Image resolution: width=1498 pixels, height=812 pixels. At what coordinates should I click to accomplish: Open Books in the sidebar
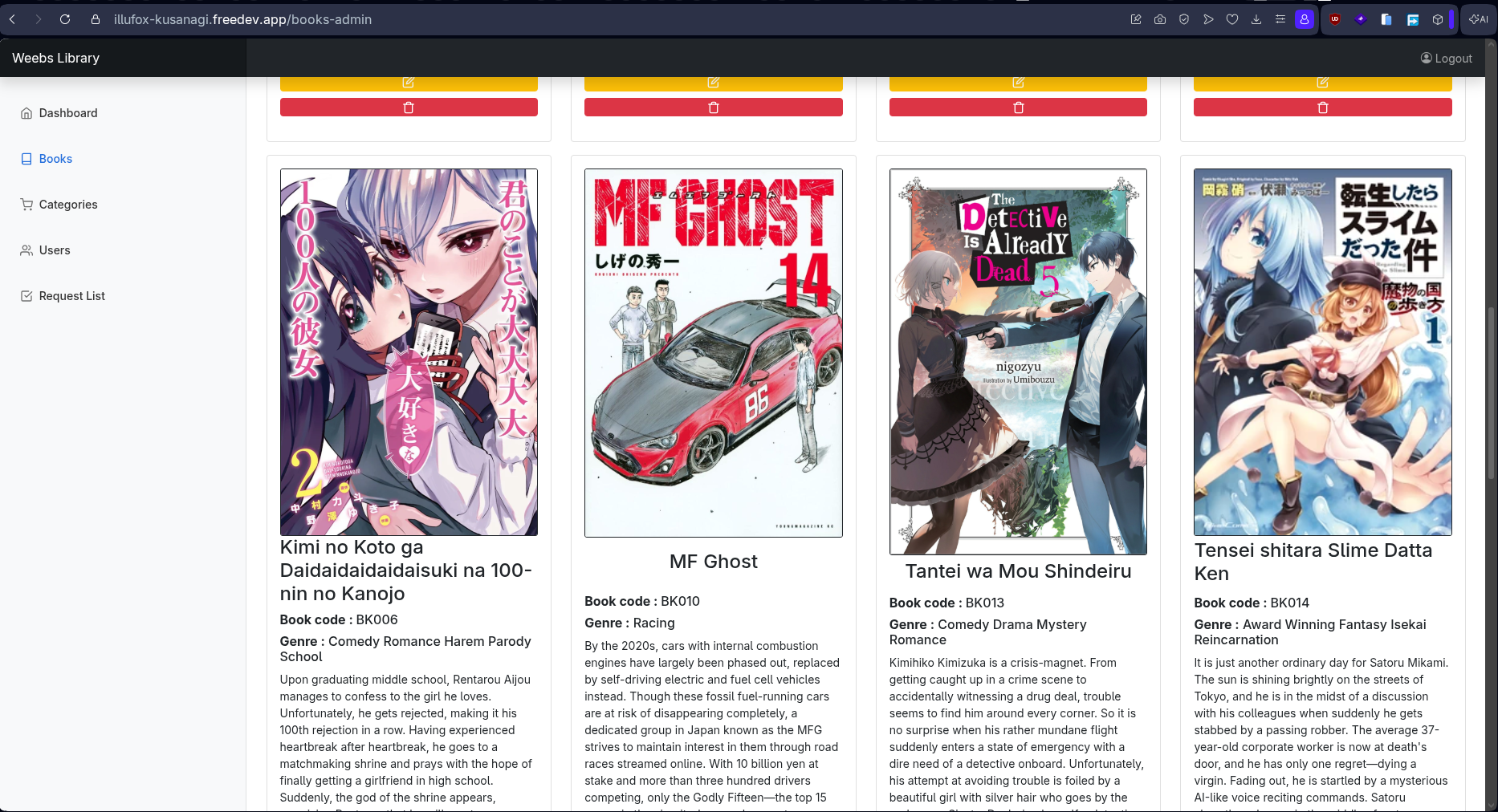(x=47, y=159)
